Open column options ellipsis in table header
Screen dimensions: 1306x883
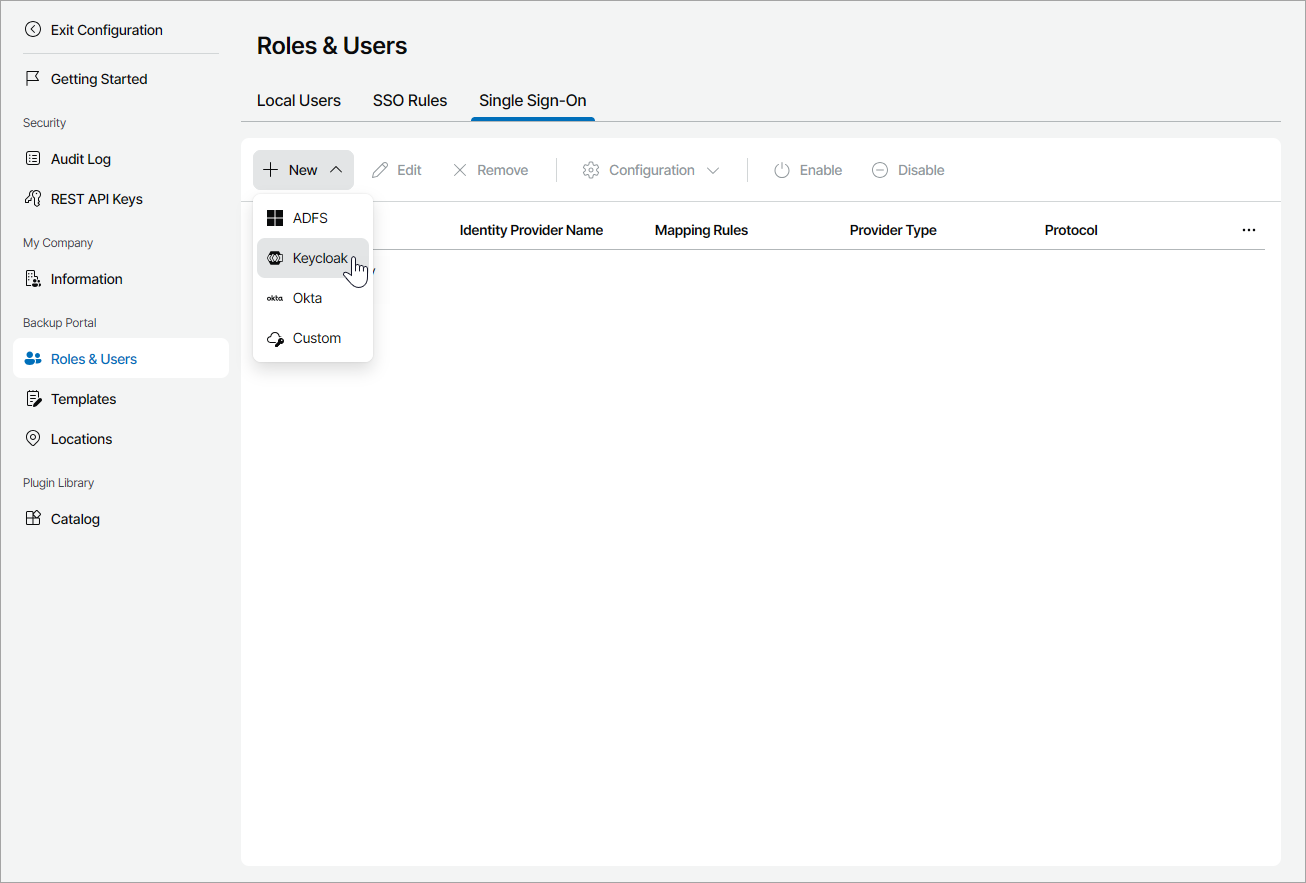(1248, 230)
